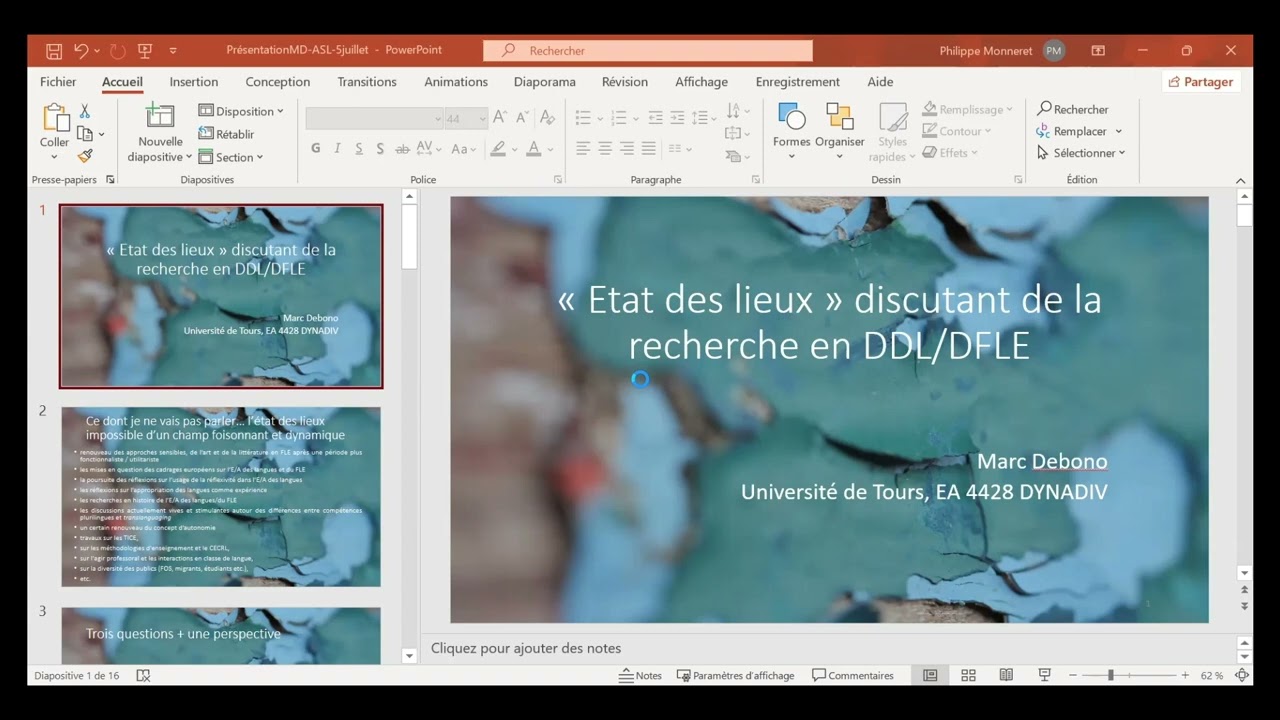Adjust the zoom slider in status bar
Image resolution: width=1280 pixels, height=720 pixels.
tap(1110, 676)
